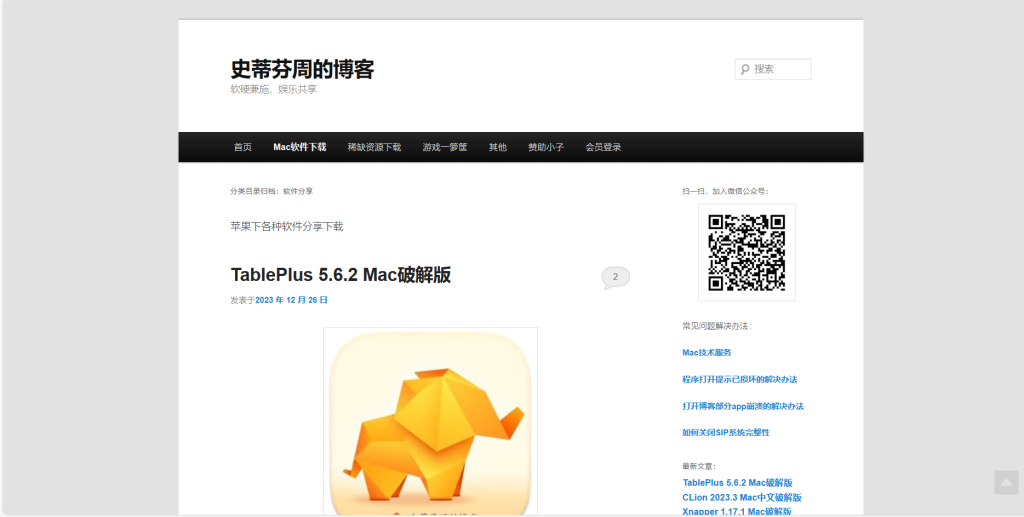The height and width of the screenshot is (517, 1024).
Task: Open recent article CLion 2023.3 Mac中文破解版
Action: pos(743,497)
